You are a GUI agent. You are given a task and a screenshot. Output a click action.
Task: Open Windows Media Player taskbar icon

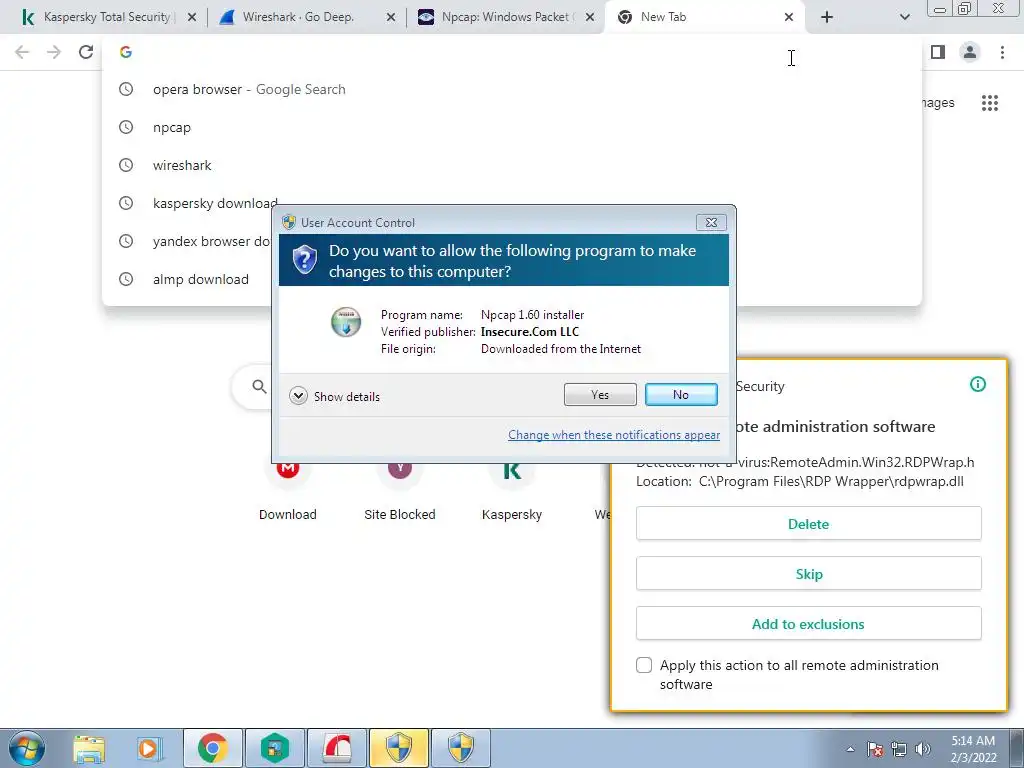click(149, 748)
